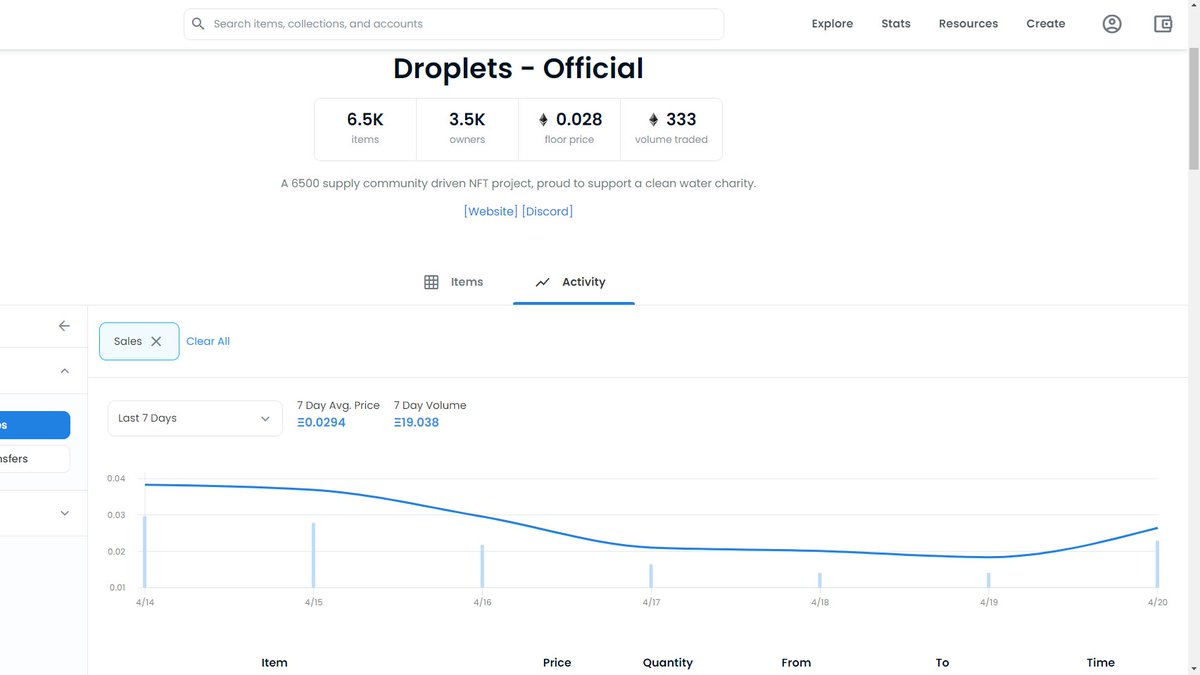Click the Time column header
Screen dimensions: 1200x675
click(x=1101, y=662)
